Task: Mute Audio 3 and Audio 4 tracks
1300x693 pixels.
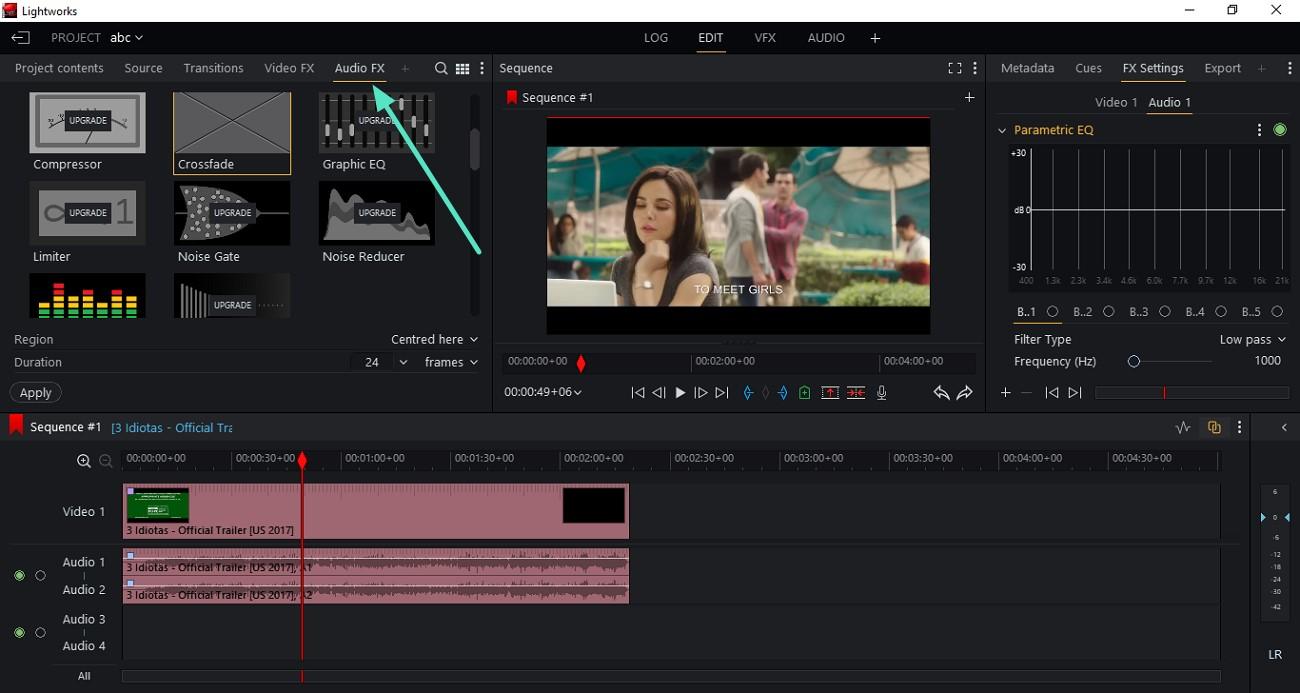Action: pos(19,633)
